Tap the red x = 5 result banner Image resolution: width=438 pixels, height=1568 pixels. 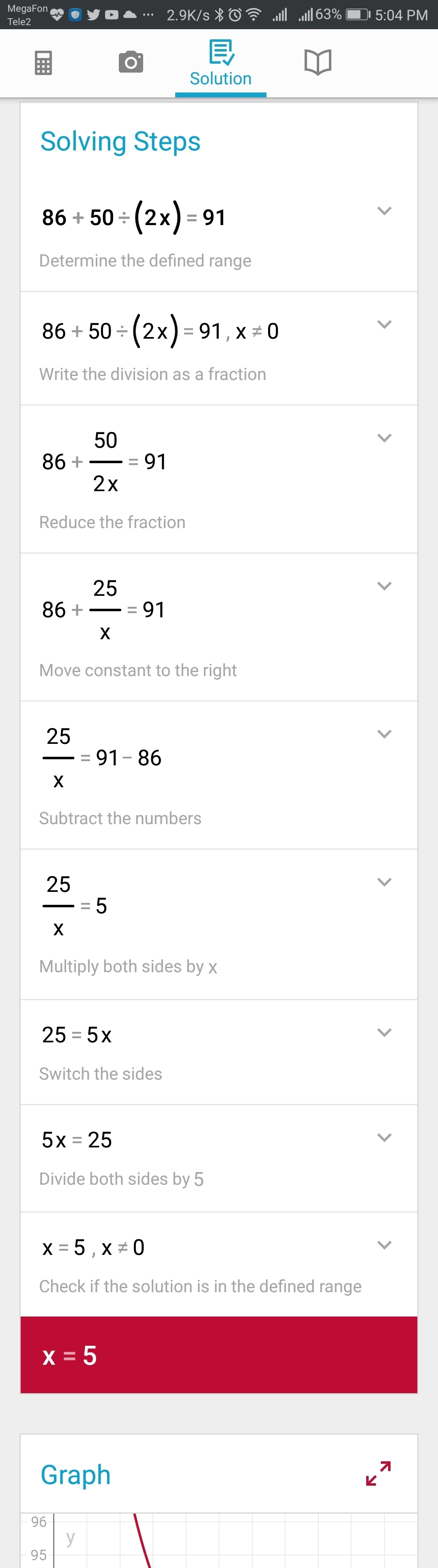click(219, 1355)
